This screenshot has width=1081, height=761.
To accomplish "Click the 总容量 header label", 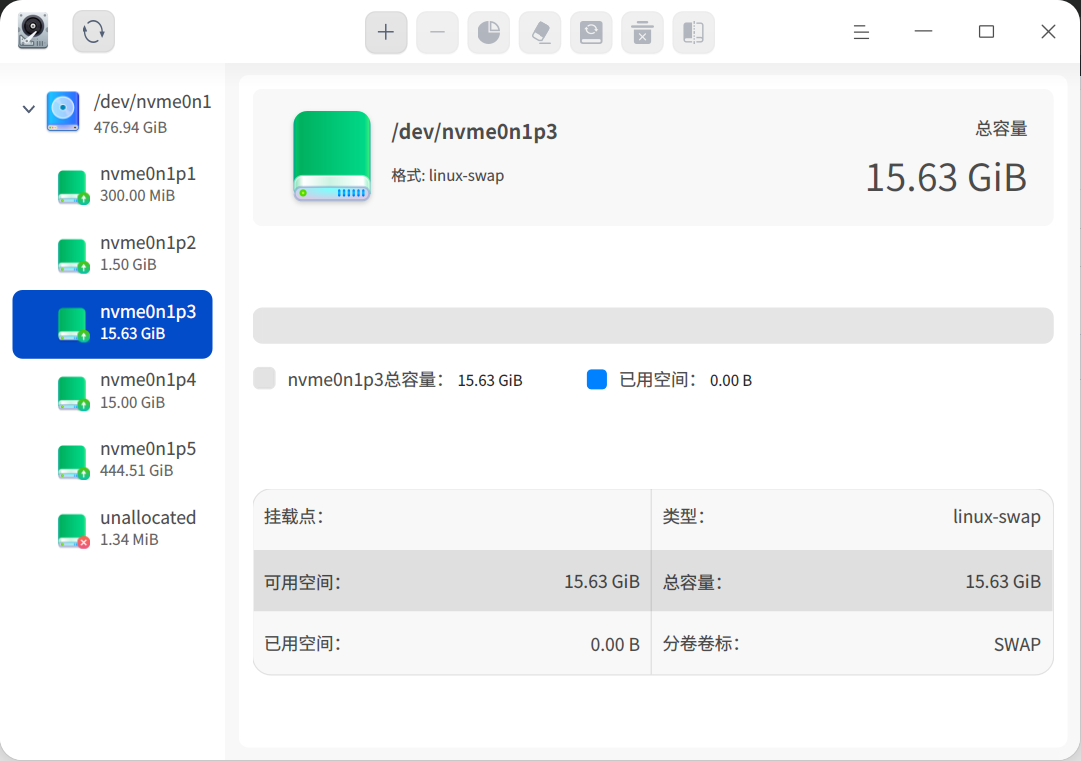I will click(x=1001, y=129).
